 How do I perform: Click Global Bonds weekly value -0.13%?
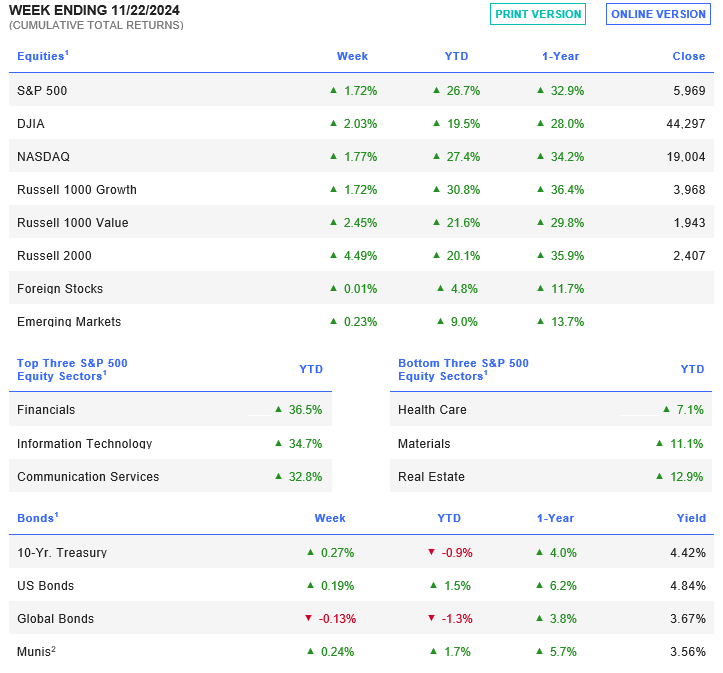point(337,619)
